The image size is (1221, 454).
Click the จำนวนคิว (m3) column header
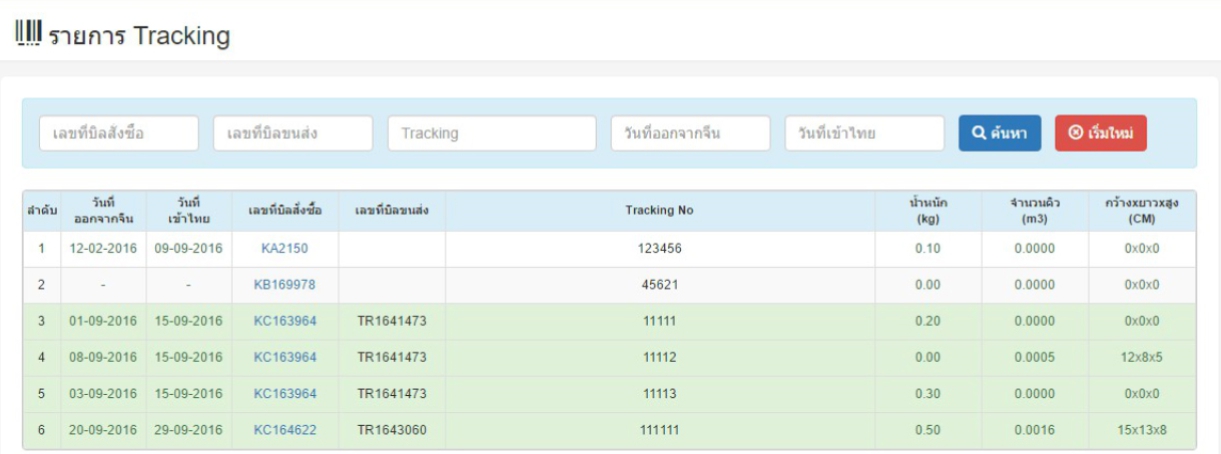click(x=1035, y=211)
